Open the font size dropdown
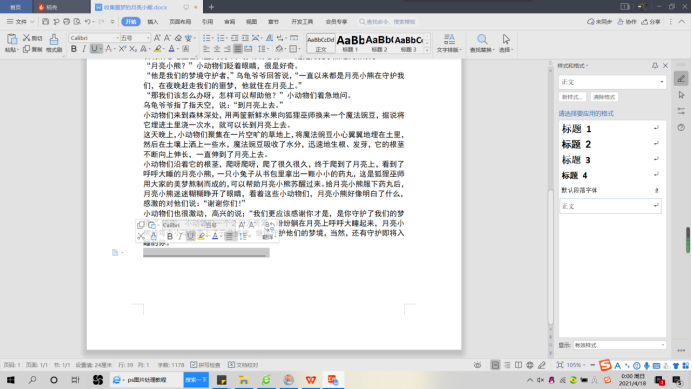Viewport: 692px width, 389px height. pyautogui.click(x=147, y=38)
